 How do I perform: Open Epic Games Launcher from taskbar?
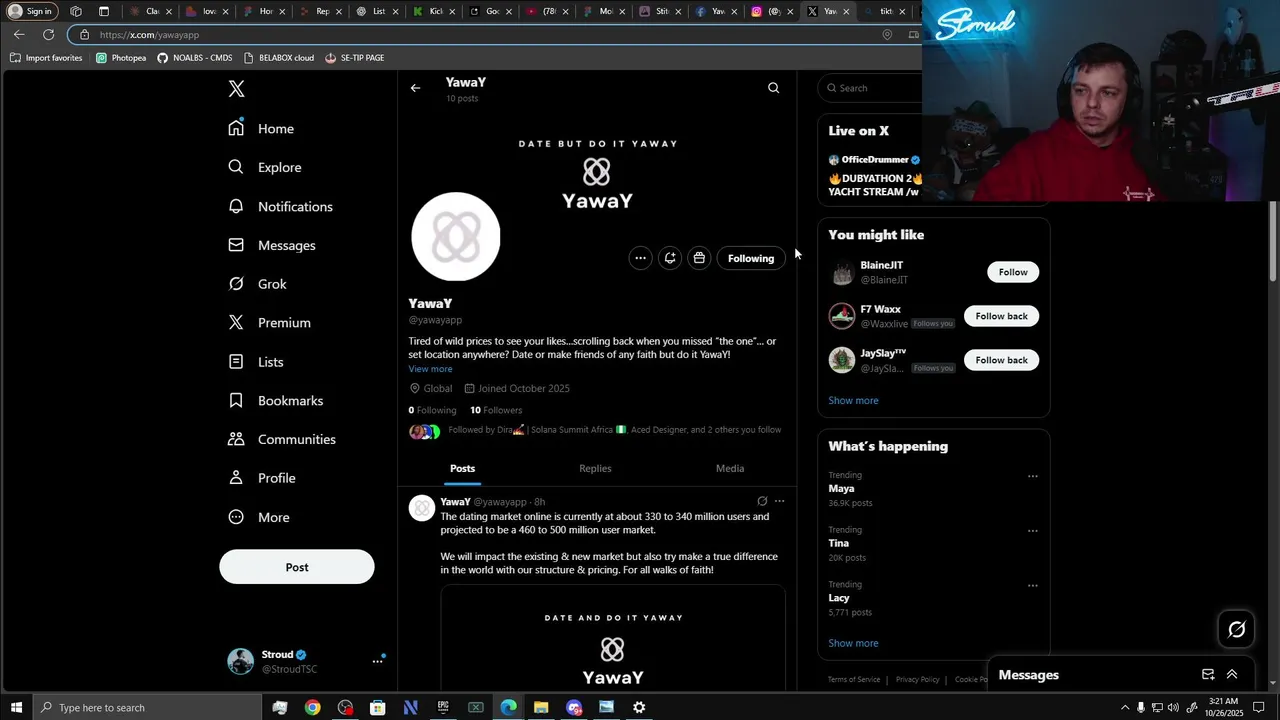443,708
